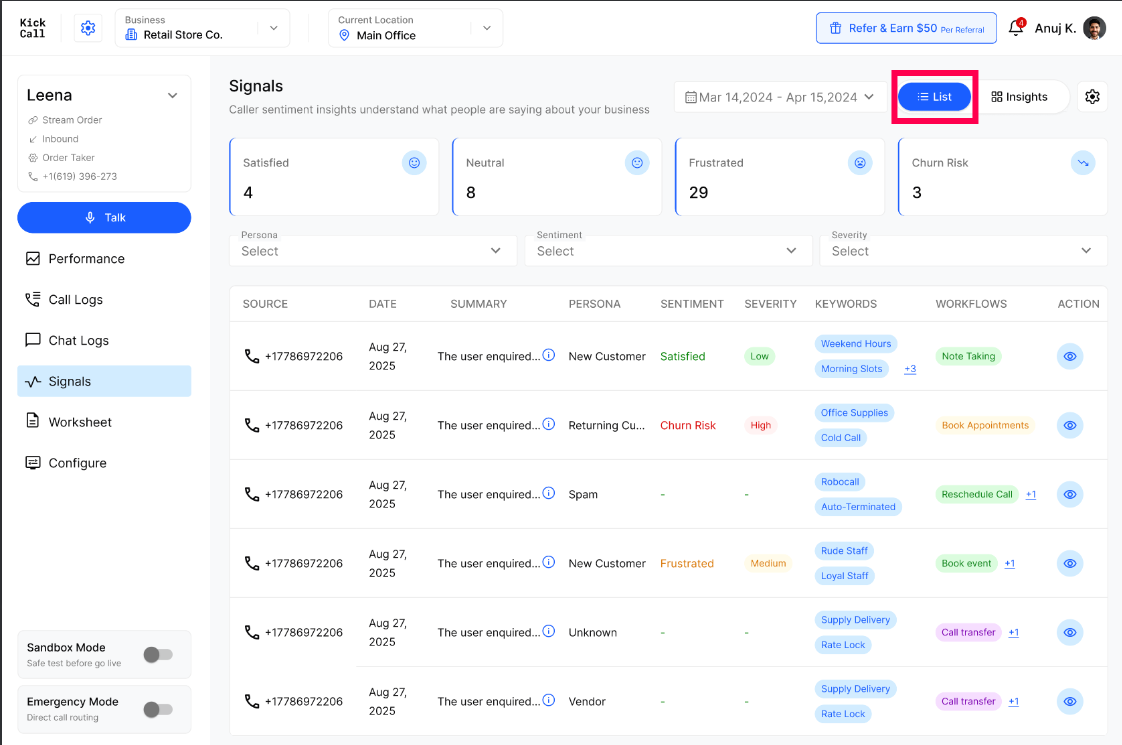Screen dimensions: 1122x745
Task: Click the Book Appointments workflow tag
Action: (x=985, y=425)
